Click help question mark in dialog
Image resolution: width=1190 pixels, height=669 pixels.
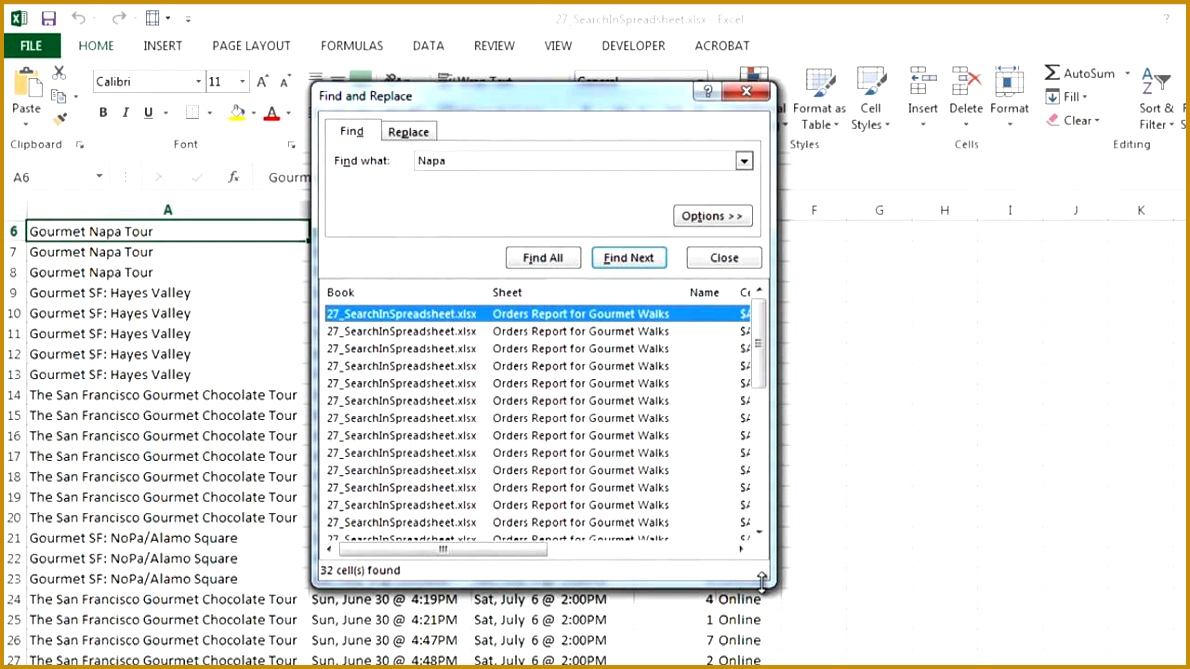(x=707, y=91)
